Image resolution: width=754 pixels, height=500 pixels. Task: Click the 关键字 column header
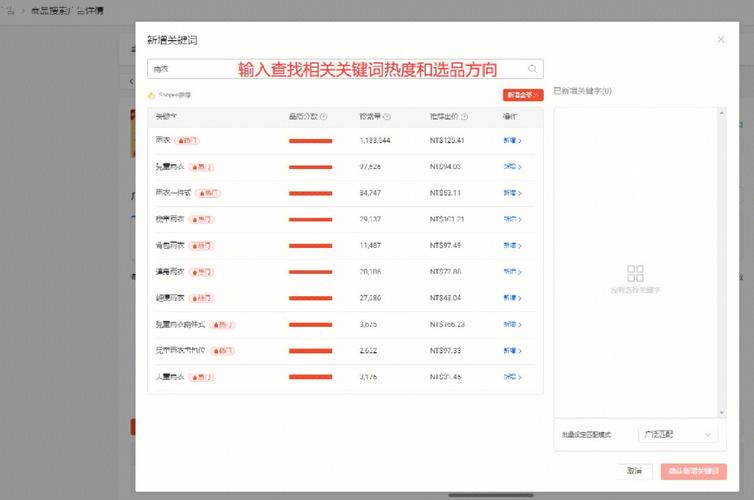pyautogui.click(x=166, y=117)
